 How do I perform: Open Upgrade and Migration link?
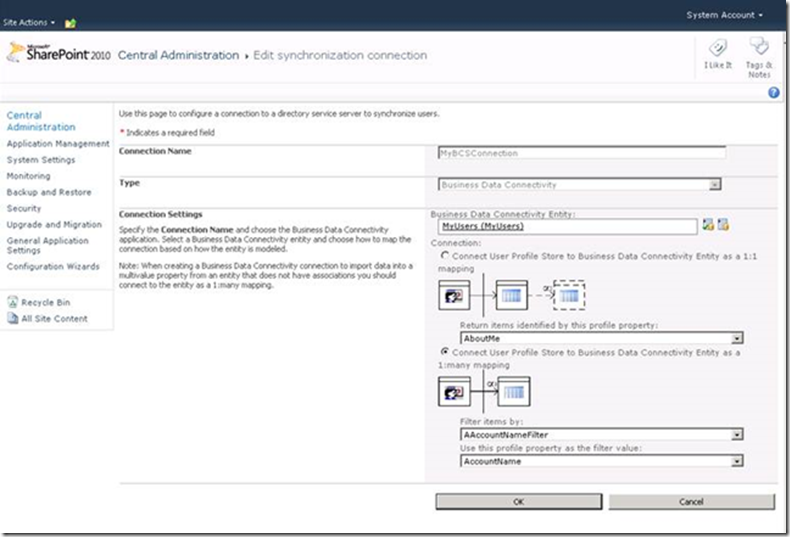tap(54, 224)
